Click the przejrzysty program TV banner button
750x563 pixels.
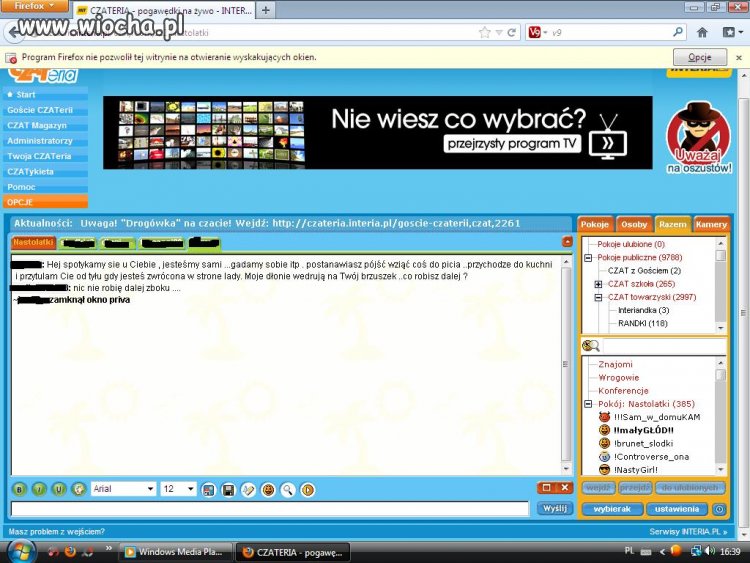[x=512, y=144]
